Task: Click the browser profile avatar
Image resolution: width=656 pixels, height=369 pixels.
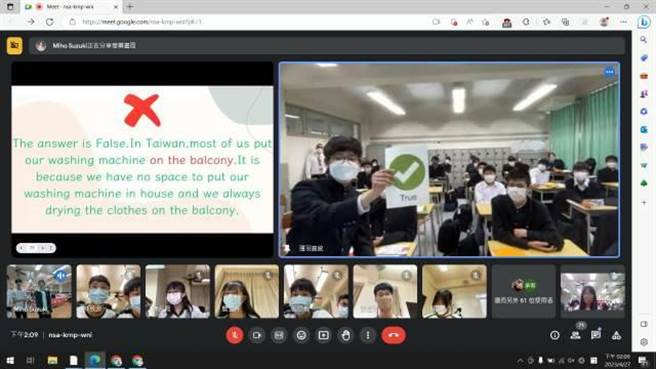Action: (604, 22)
